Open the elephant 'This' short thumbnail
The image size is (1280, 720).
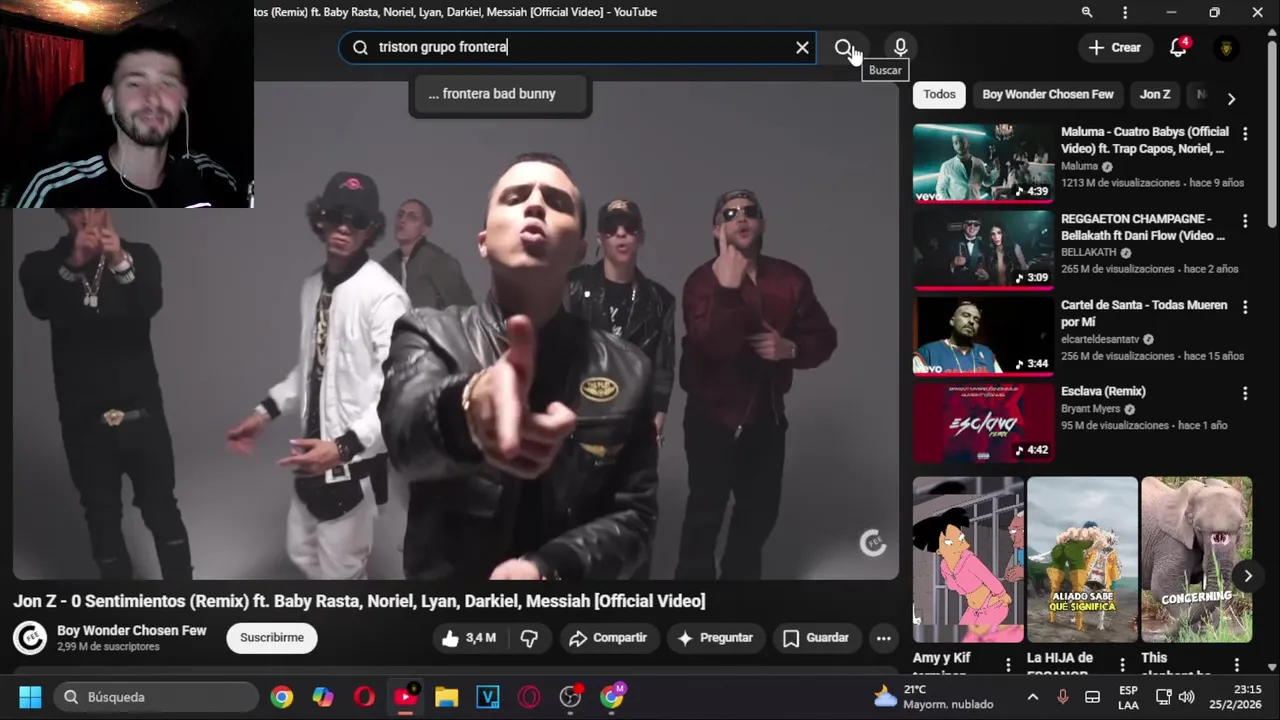point(1196,560)
